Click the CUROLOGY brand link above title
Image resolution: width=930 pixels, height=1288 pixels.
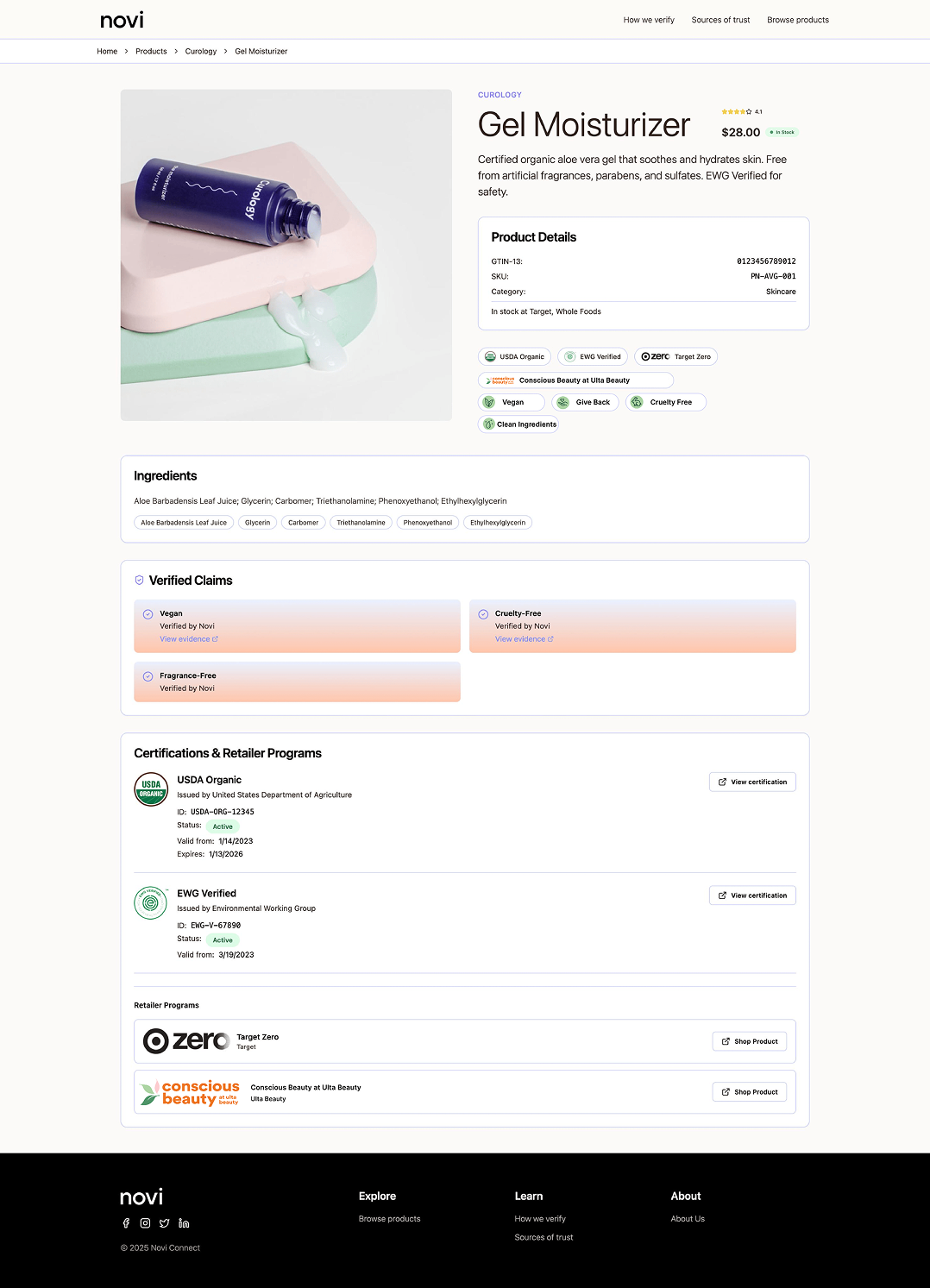click(x=500, y=95)
